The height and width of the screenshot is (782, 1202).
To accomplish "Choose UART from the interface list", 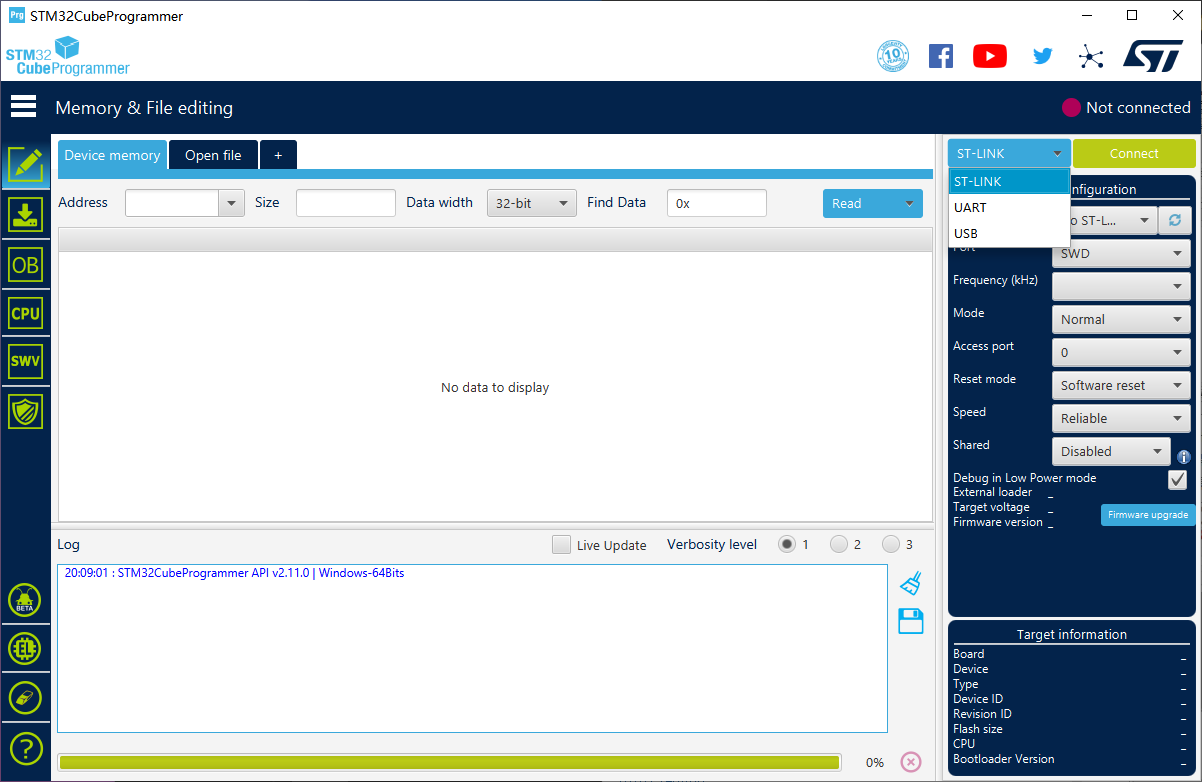I will click(x=1009, y=207).
